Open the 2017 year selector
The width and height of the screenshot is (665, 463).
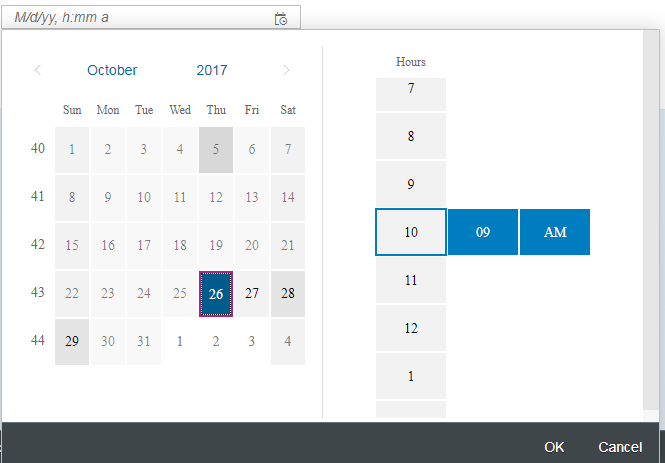(211, 70)
